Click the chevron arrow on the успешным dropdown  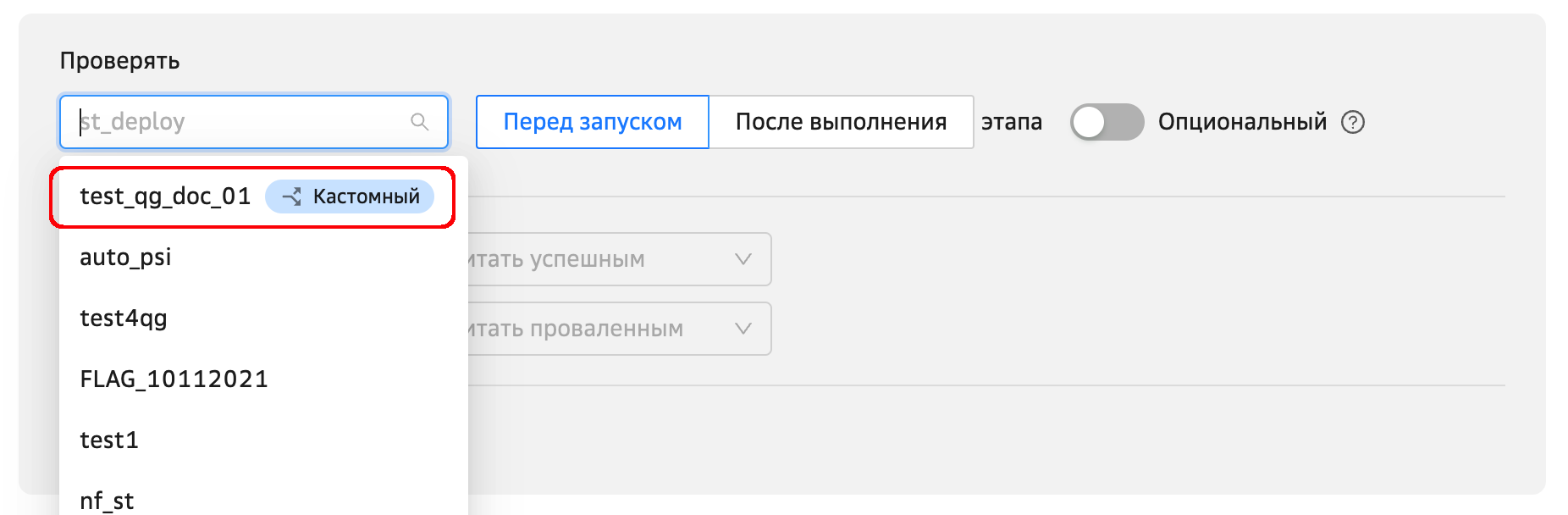click(x=743, y=259)
